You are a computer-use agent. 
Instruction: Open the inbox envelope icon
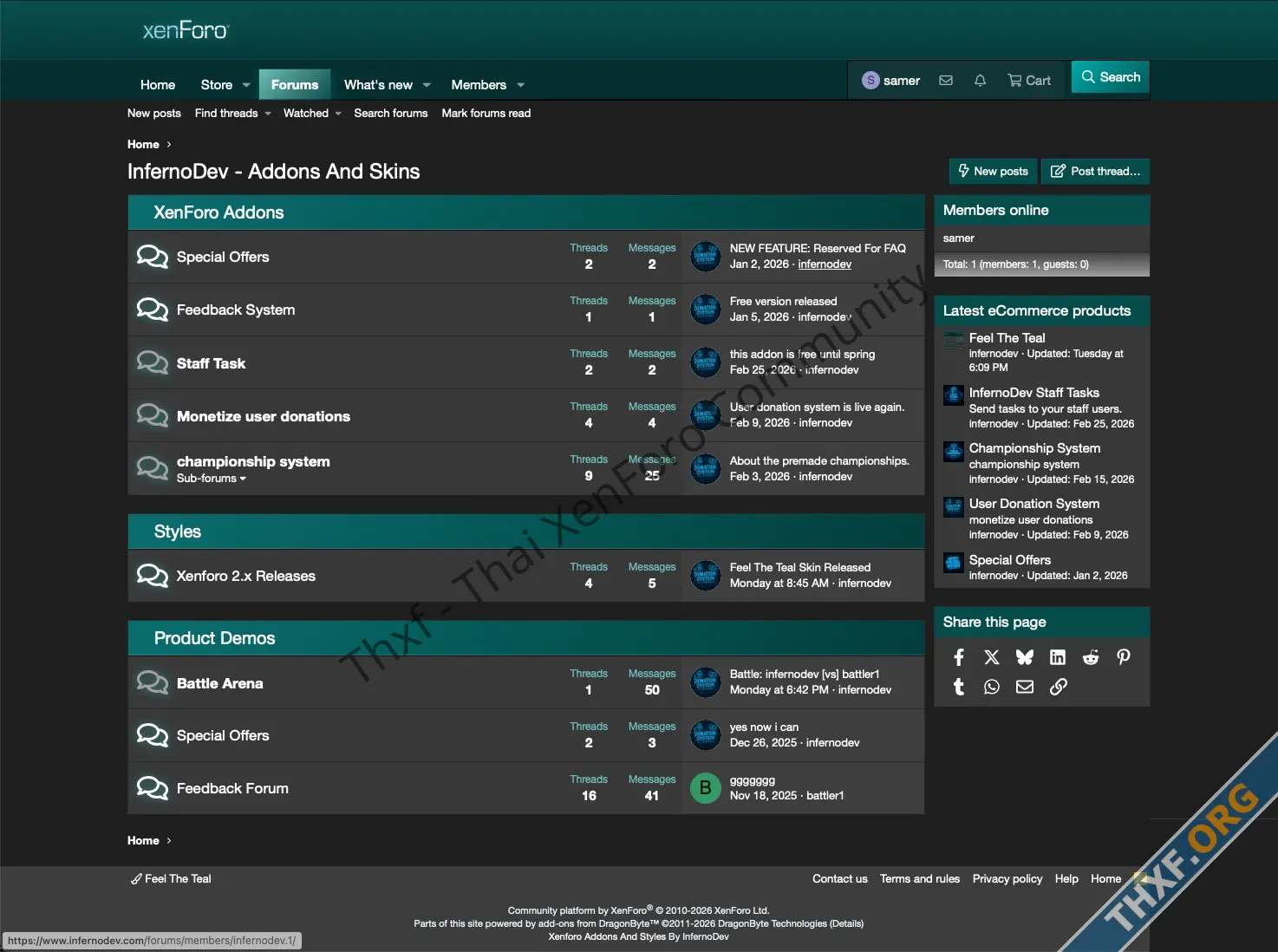[x=946, y=81]
